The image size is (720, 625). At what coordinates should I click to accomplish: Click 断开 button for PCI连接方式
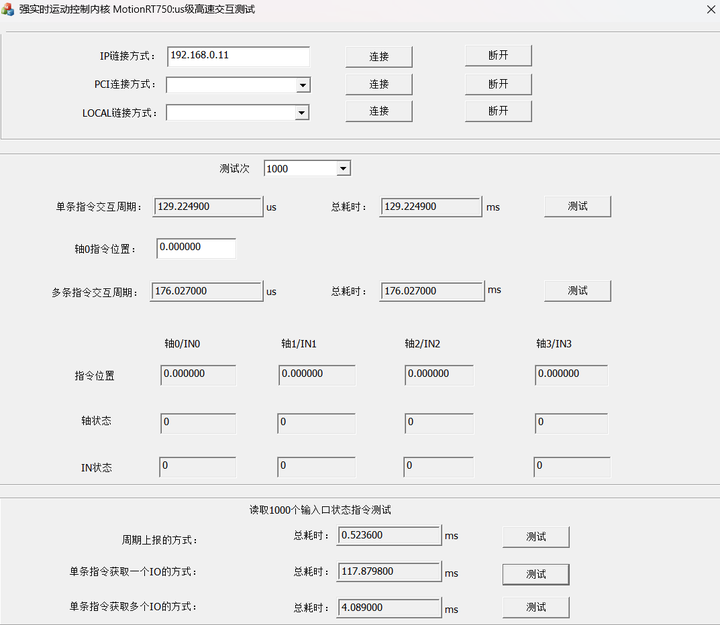click(x=498, y=84)
